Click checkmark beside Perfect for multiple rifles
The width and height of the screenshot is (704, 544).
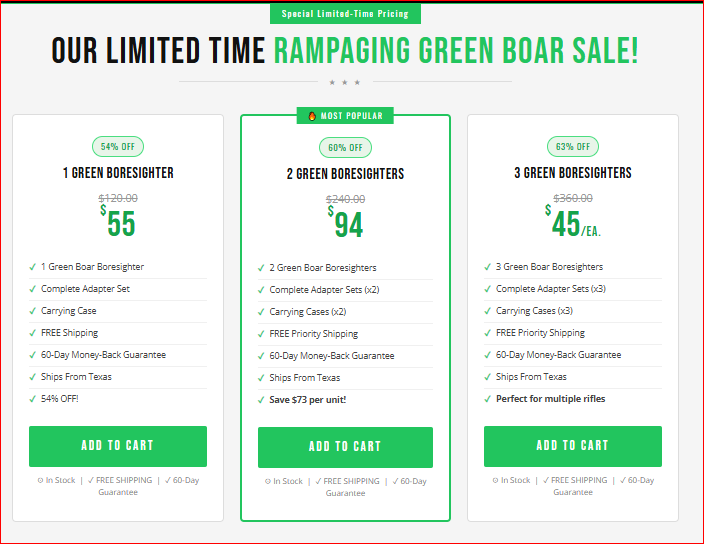(x=487, y=399)
